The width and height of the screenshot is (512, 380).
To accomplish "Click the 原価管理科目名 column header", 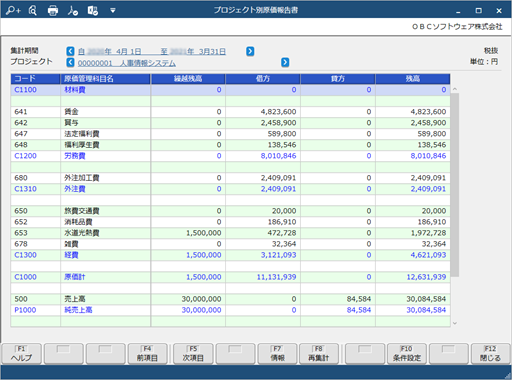I will point(105,79).
